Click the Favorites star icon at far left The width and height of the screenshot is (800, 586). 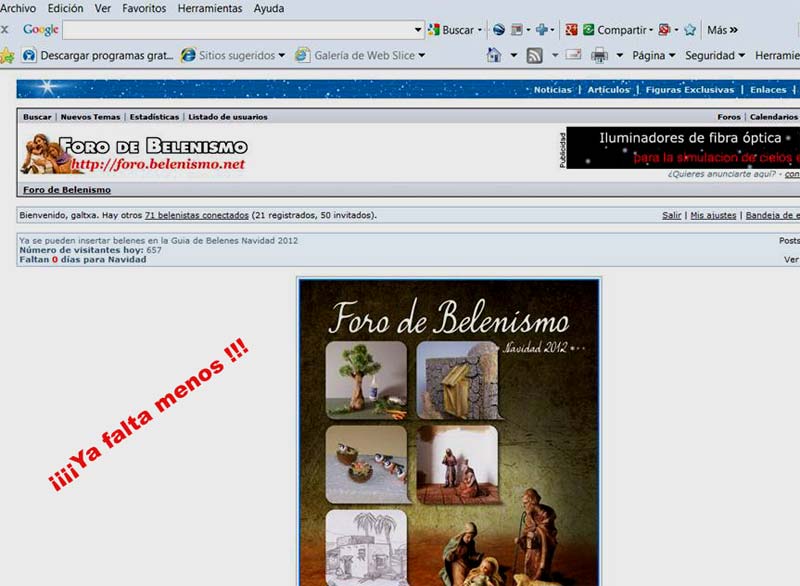[6, 56]
